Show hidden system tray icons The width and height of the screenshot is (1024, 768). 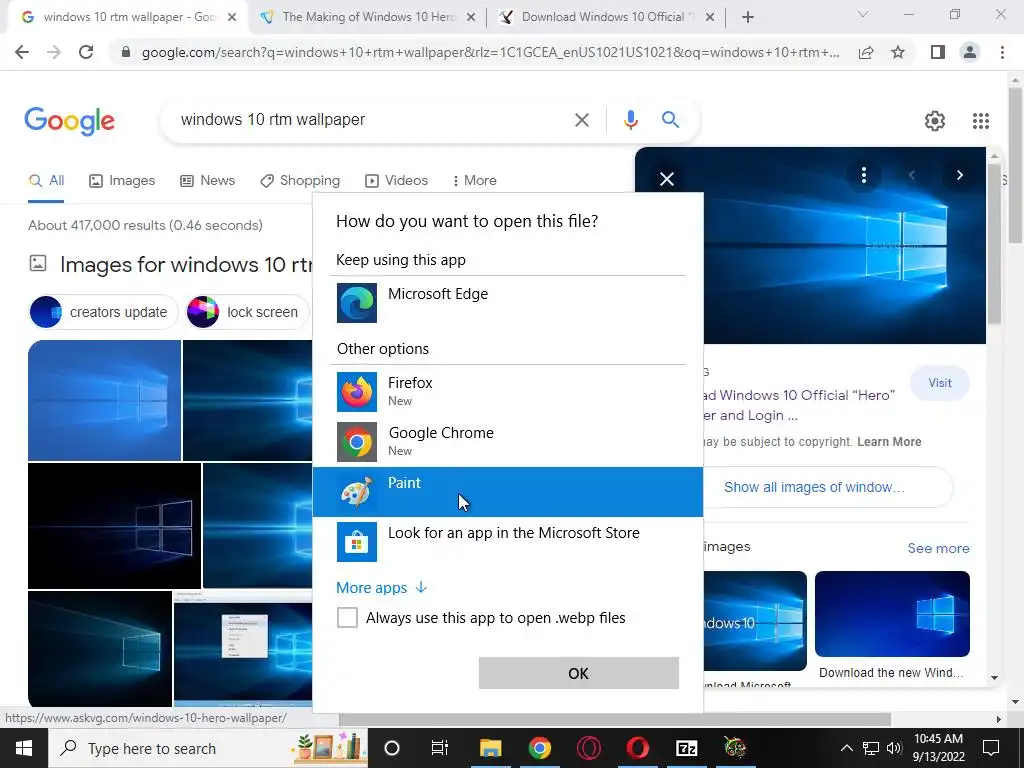coord(846,748)
